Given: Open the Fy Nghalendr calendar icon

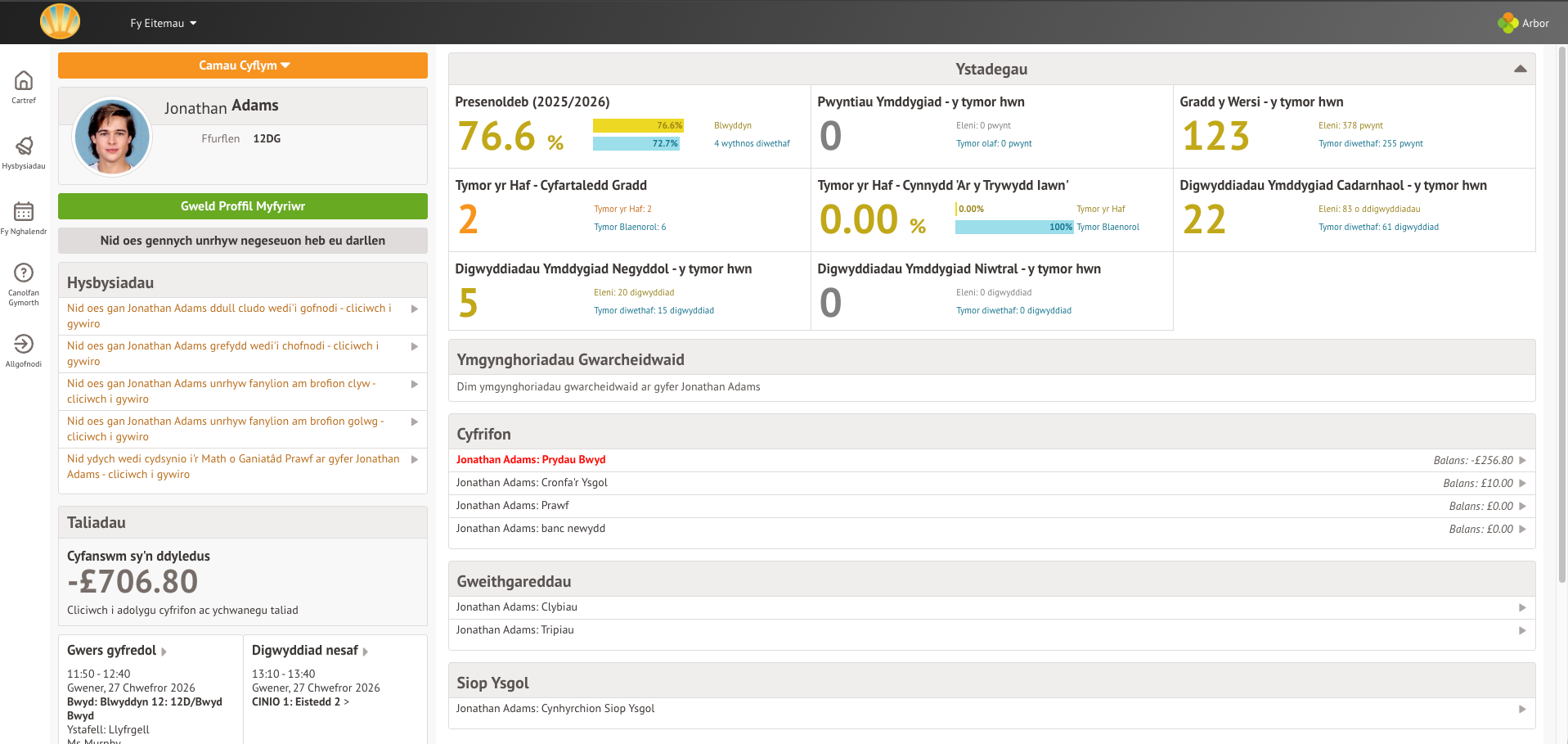Looking at the screenshot, I should (x=24, y=212).
